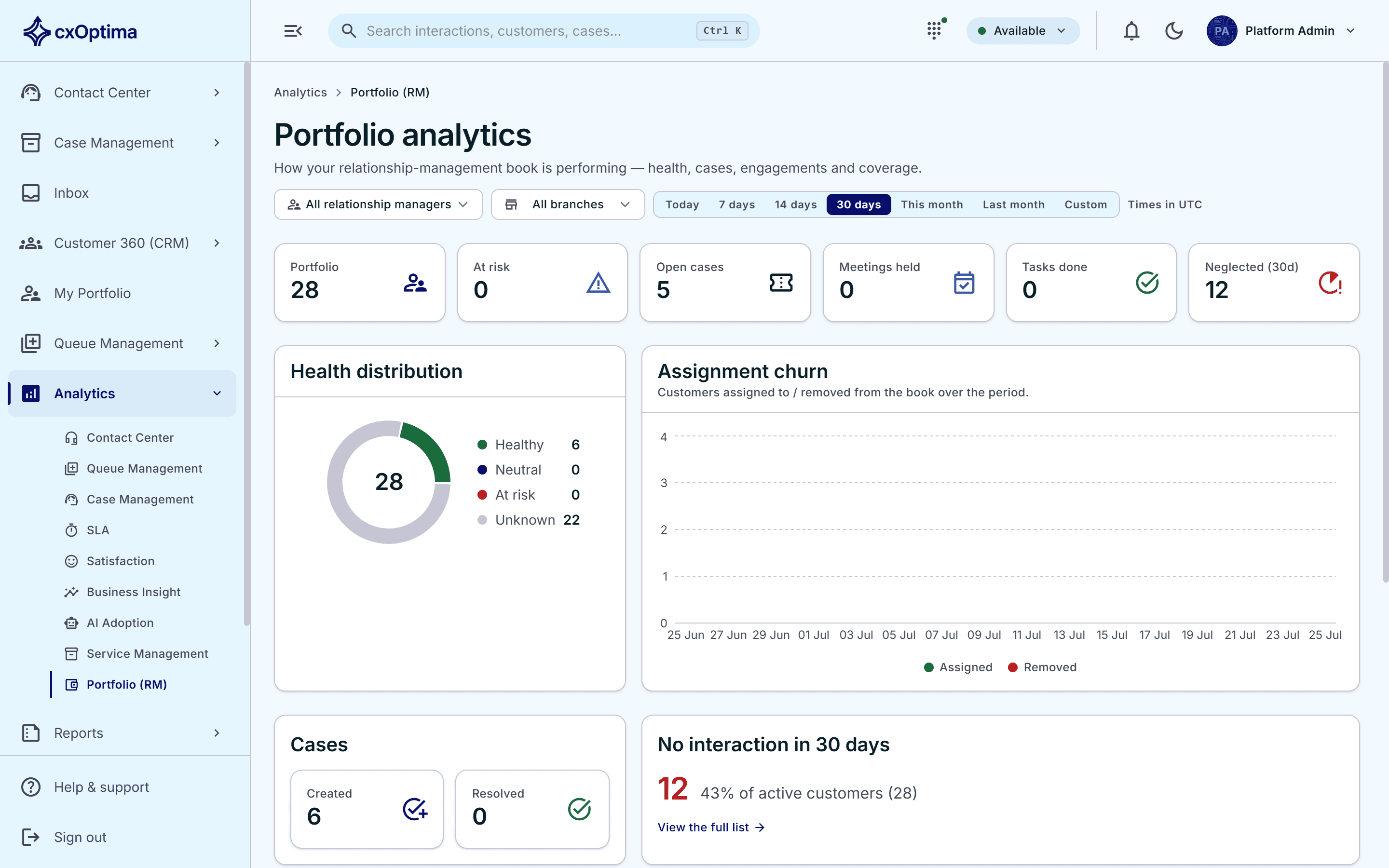Click the cxOptima logo
The image size is (1389, 868).
pyautogui.click(x=80, y=31)
